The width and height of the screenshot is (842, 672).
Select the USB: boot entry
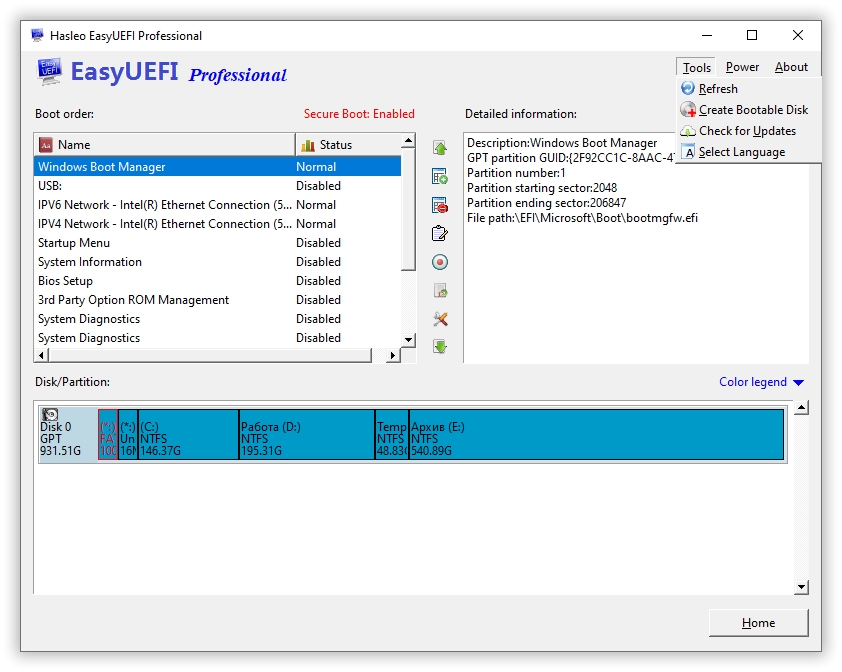[x=217, y=186]
